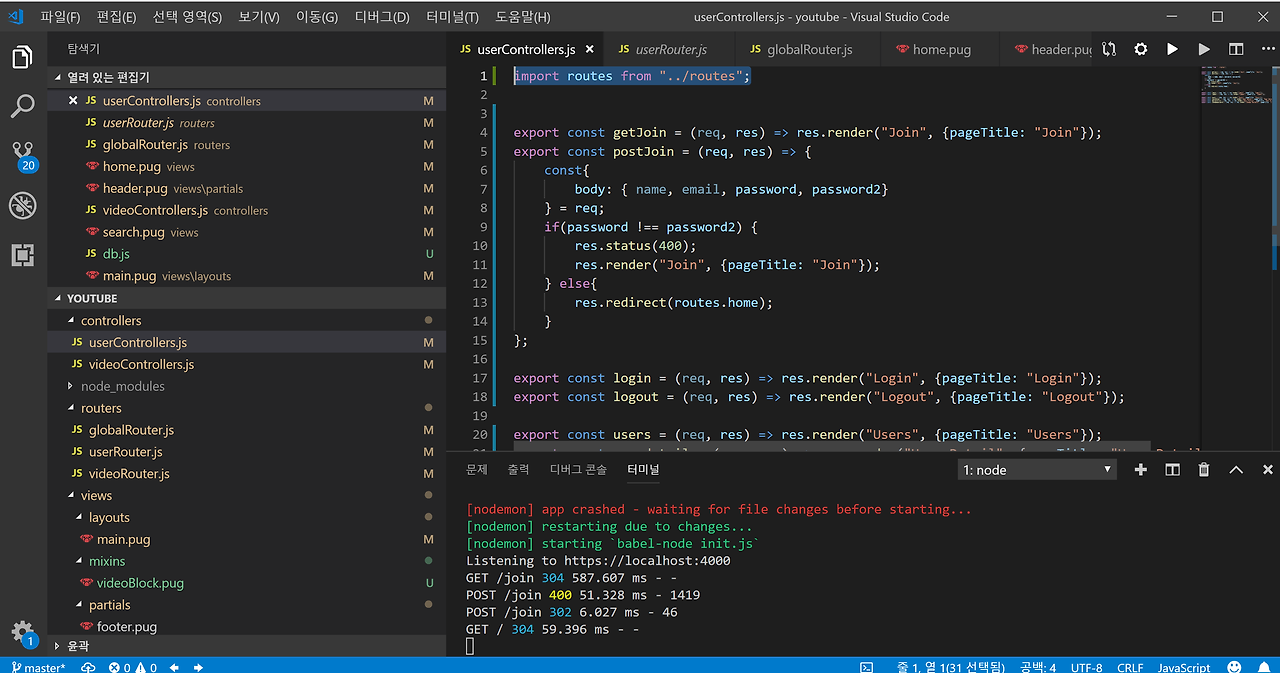Open the Debug view in activity bar
This screenshot has height=673, width=1280.
click(23, 206)
